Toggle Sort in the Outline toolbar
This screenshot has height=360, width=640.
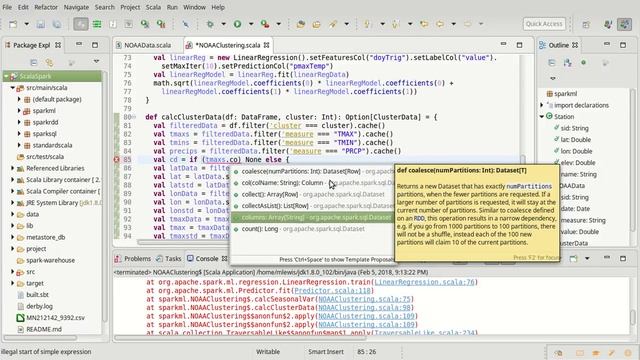pyautogui.click(x=567, y=62)
